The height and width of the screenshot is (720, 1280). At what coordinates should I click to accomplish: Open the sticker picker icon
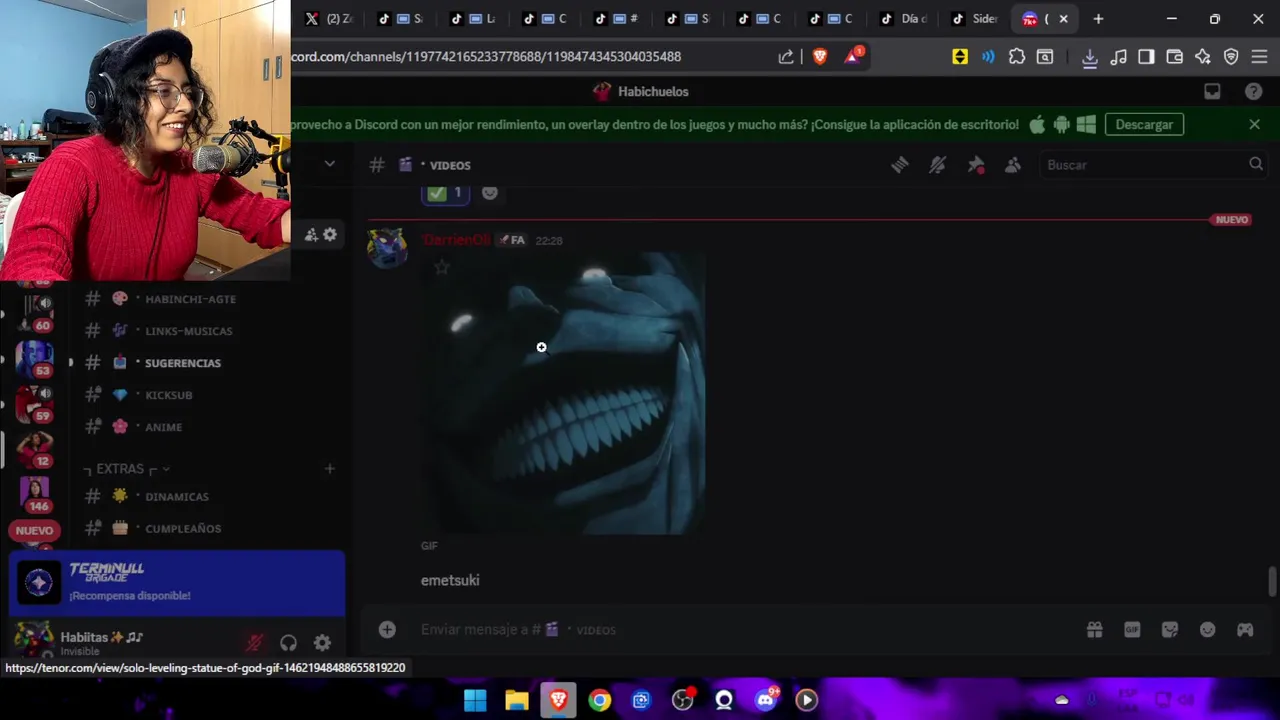[x=1170, y=630]
